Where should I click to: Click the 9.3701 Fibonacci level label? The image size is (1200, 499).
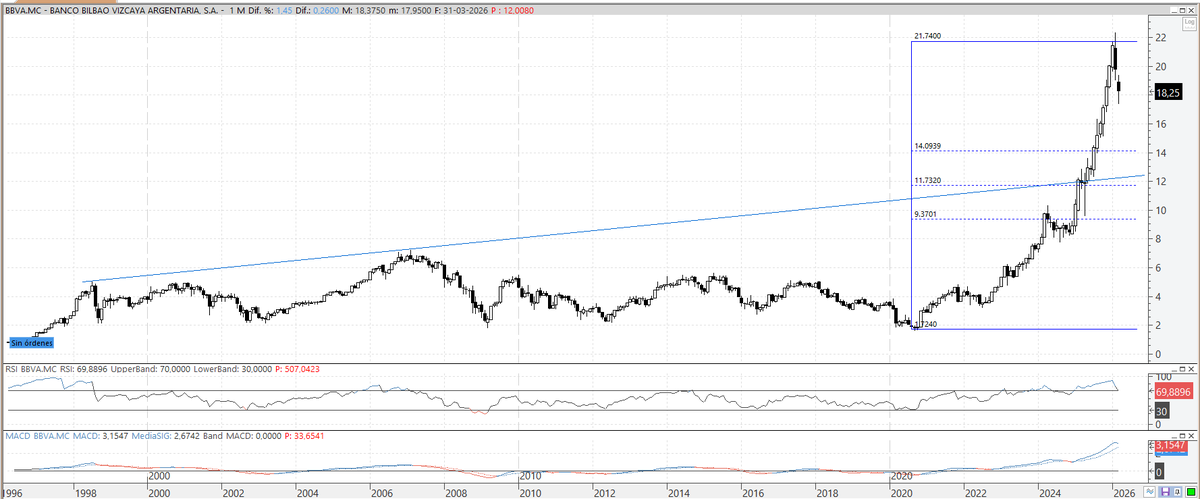(926, 214)
